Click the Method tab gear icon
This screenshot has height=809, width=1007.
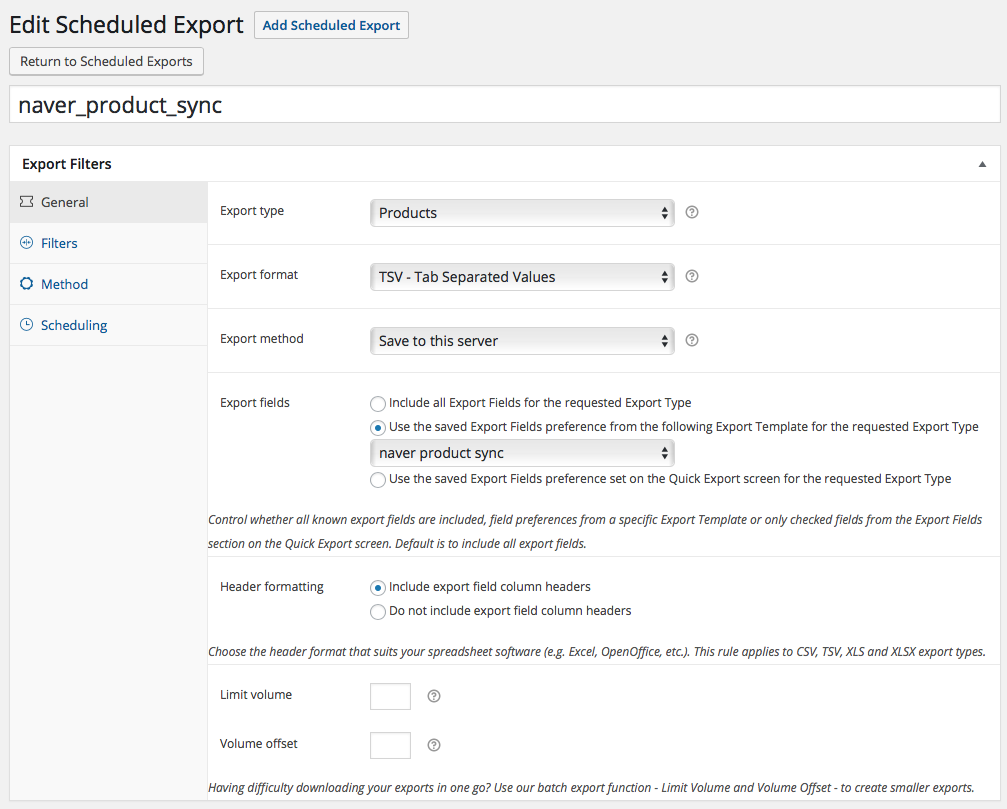pos(27,284)
